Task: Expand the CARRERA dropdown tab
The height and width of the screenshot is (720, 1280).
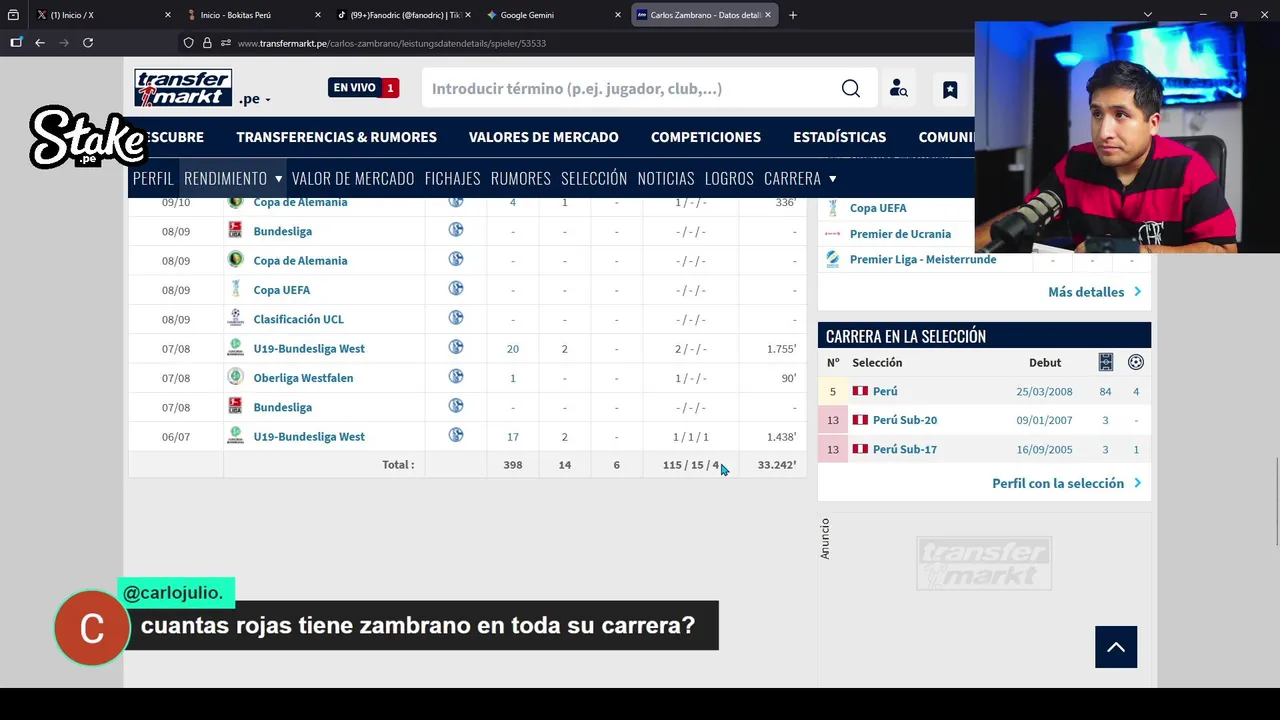Action: pyautogui.click(x=800, y=178)
